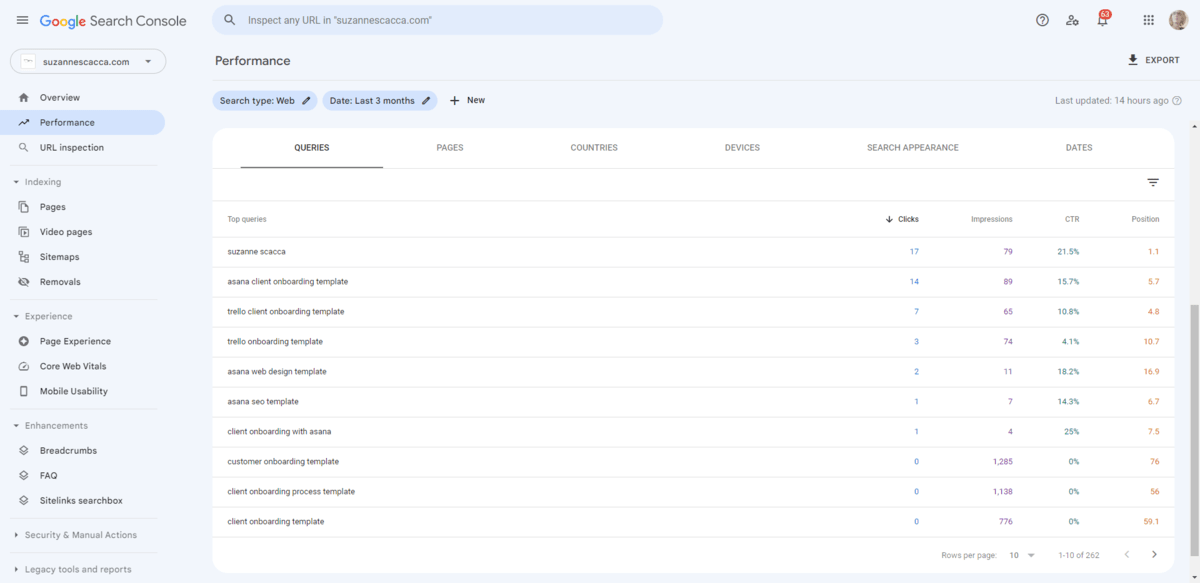1200x583 pixels.
Task: Expand Security & Manual Actions section
Action: click(79, 534)
